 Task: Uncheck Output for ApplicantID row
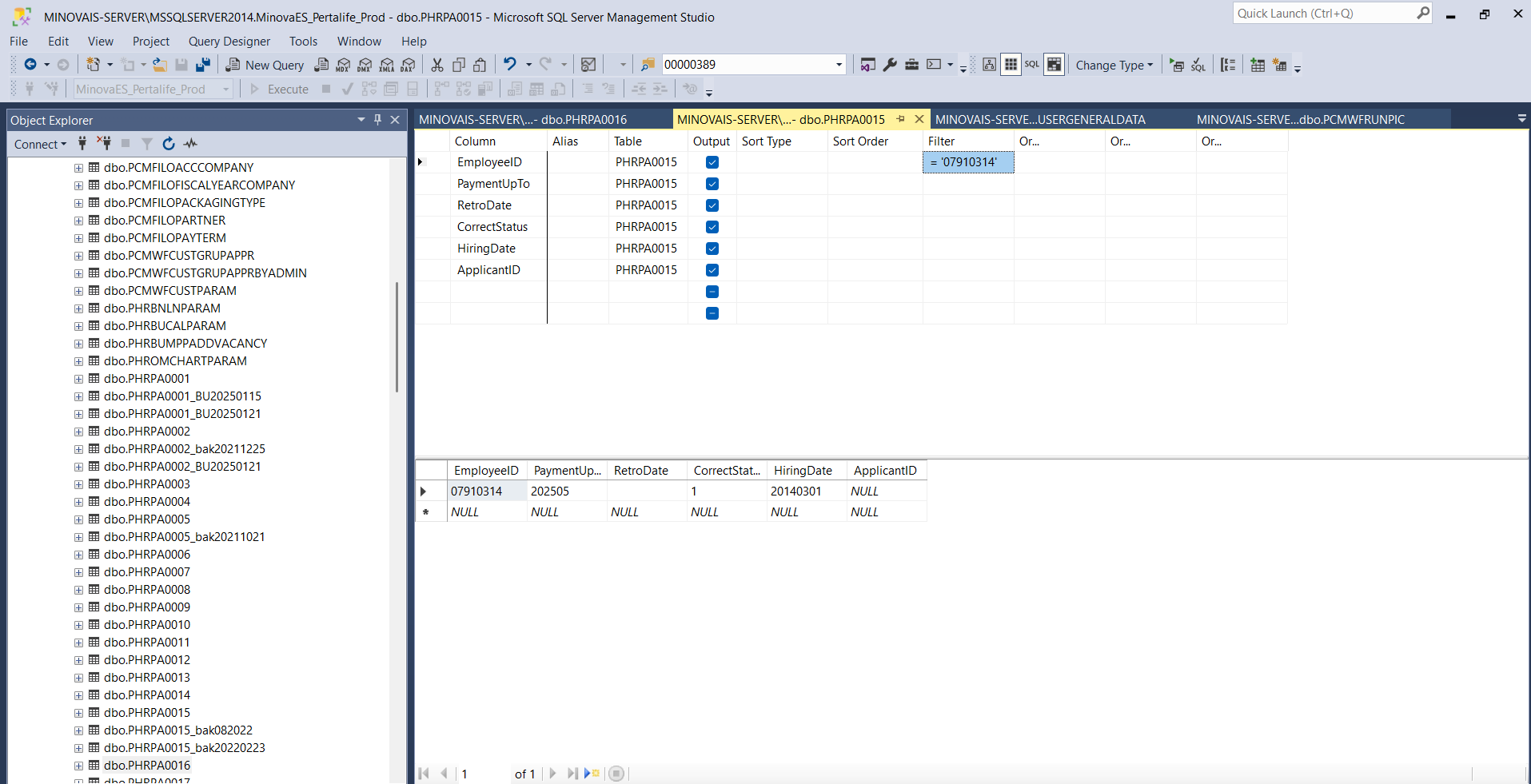pos(712,270)
